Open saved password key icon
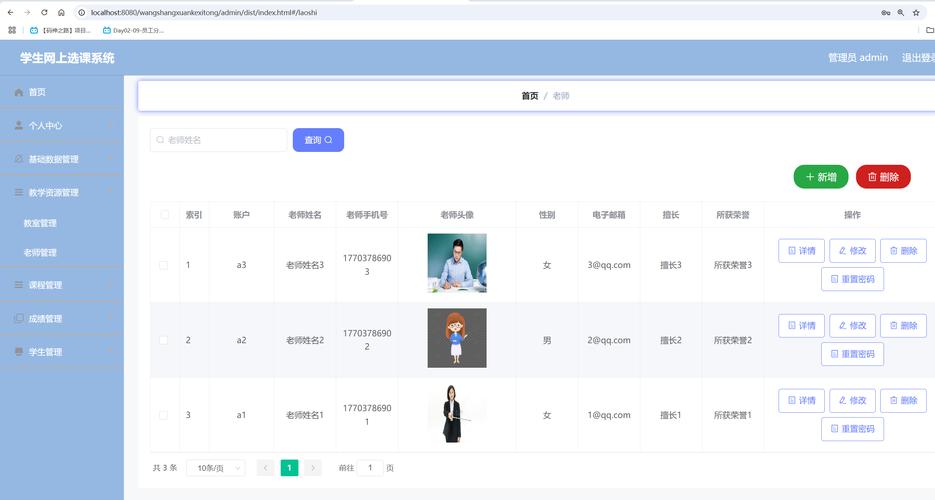 click(x=886, y=12)
